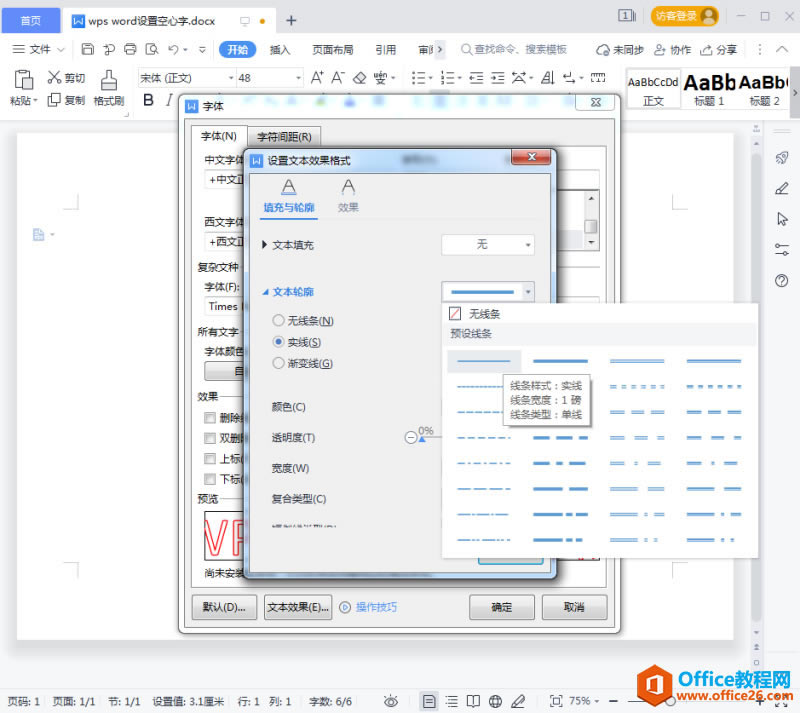Open the 文本轮廓 line style dropdown

pyautogui.click(x=488, y=291)
